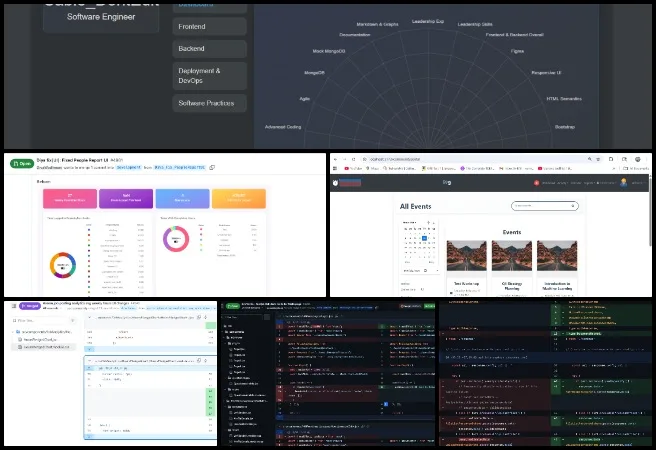Viewport: 656px width, 450px height.
Task: Select the Deployment & DevOps category
Action: pos(209,76)
